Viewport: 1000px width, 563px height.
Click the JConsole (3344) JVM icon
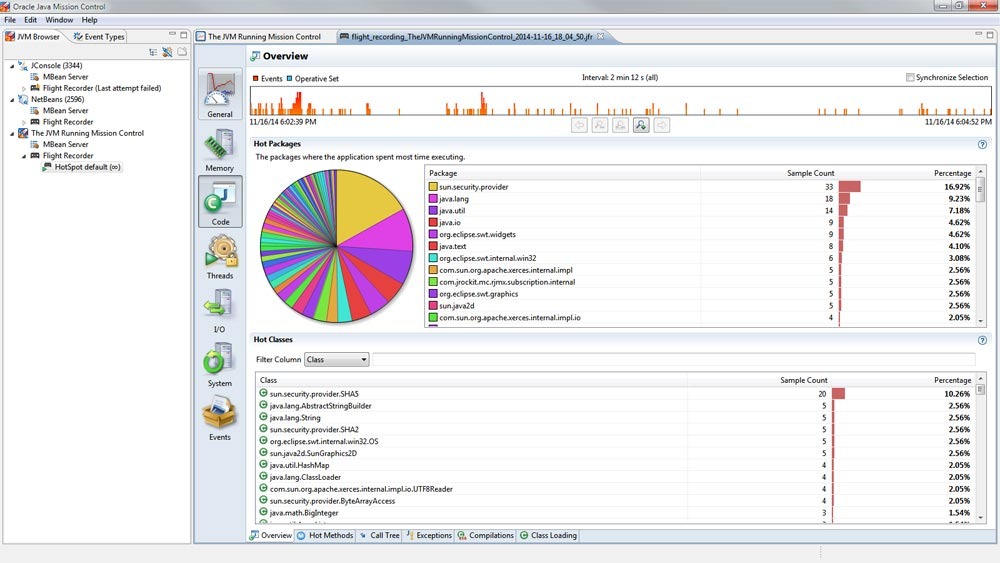click(x=23, y=66)
